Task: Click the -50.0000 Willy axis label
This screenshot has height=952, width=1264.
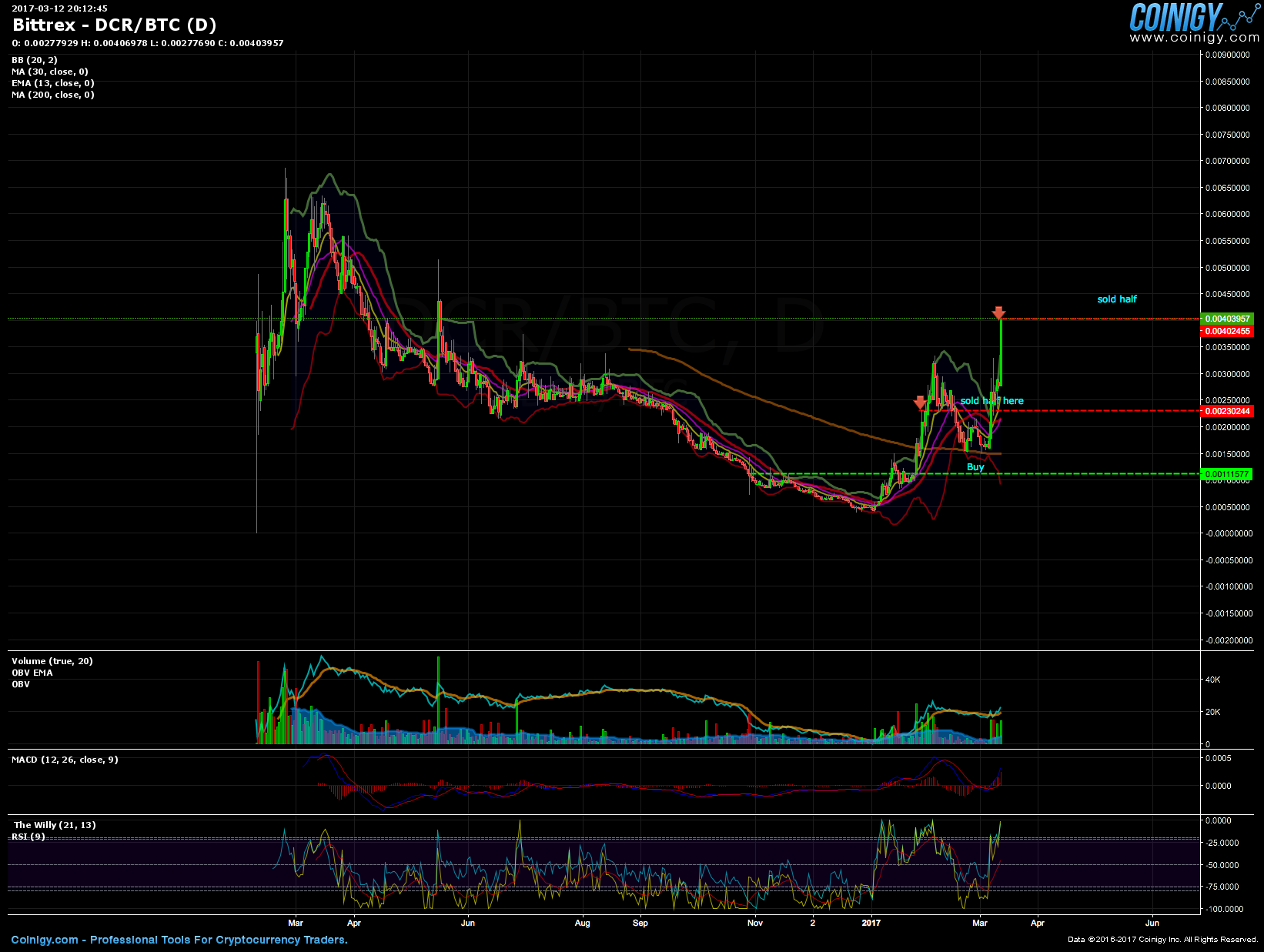Action: coord(1222,865)
